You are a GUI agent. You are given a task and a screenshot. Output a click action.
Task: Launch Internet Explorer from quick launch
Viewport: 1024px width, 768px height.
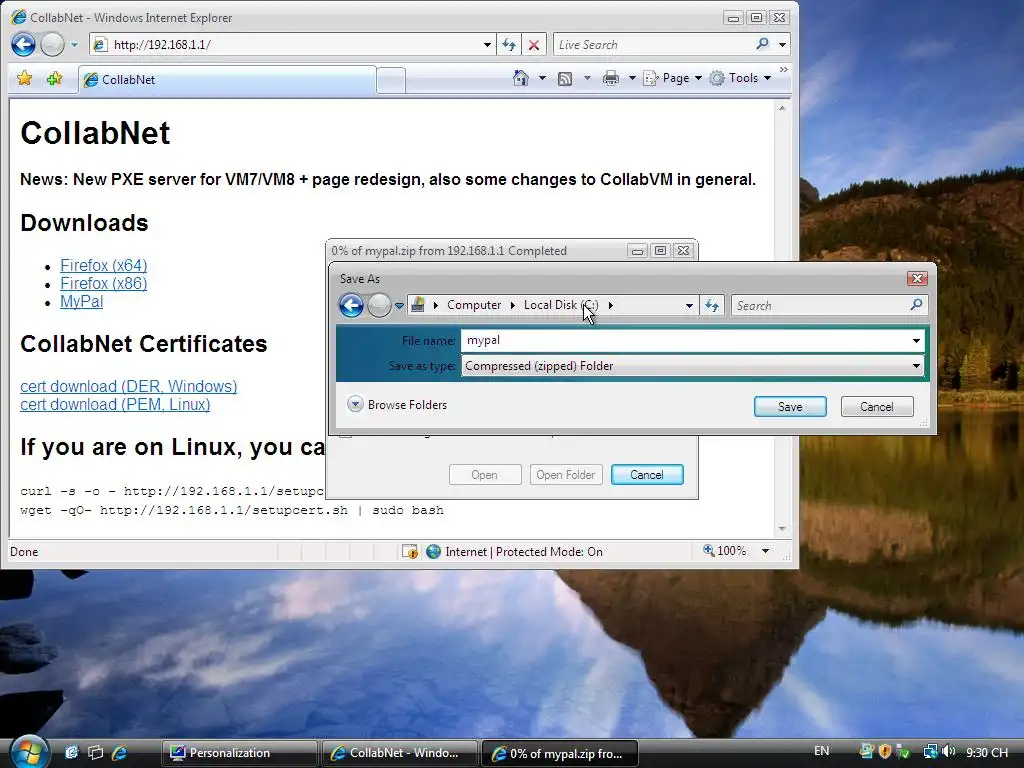pyautogui.click(x=119, y=752)
